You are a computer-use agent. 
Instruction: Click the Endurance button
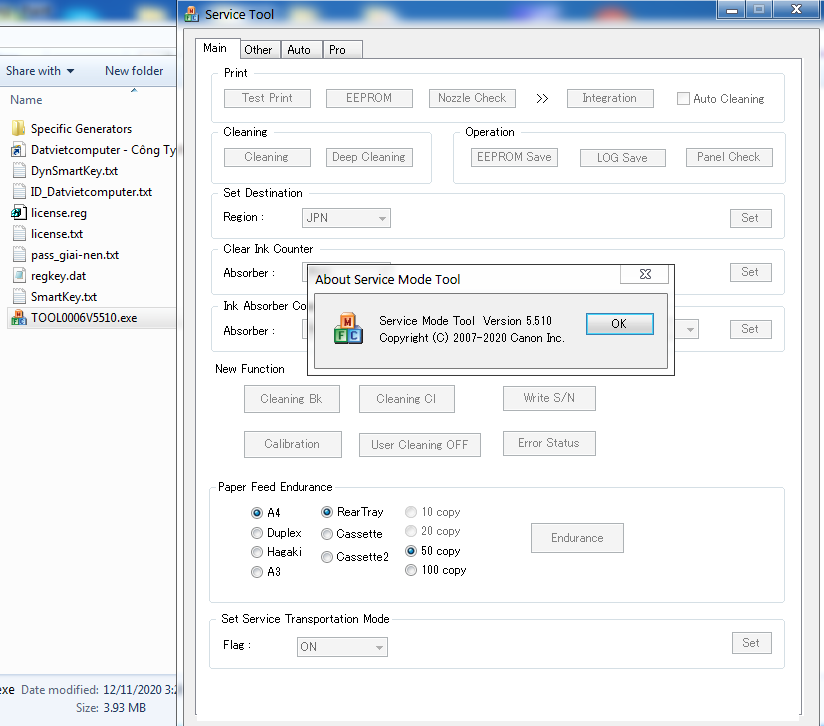click(x=577, y=538)
